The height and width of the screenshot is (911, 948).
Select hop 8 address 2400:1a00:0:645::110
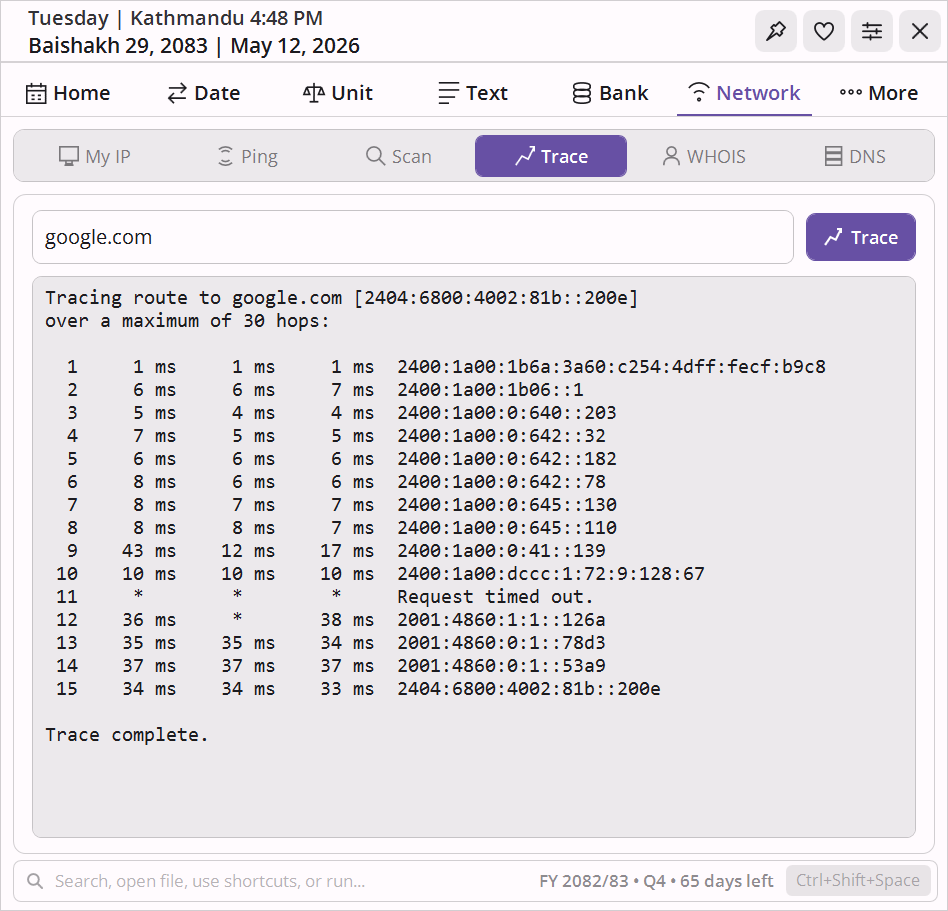tap(507, 527)
